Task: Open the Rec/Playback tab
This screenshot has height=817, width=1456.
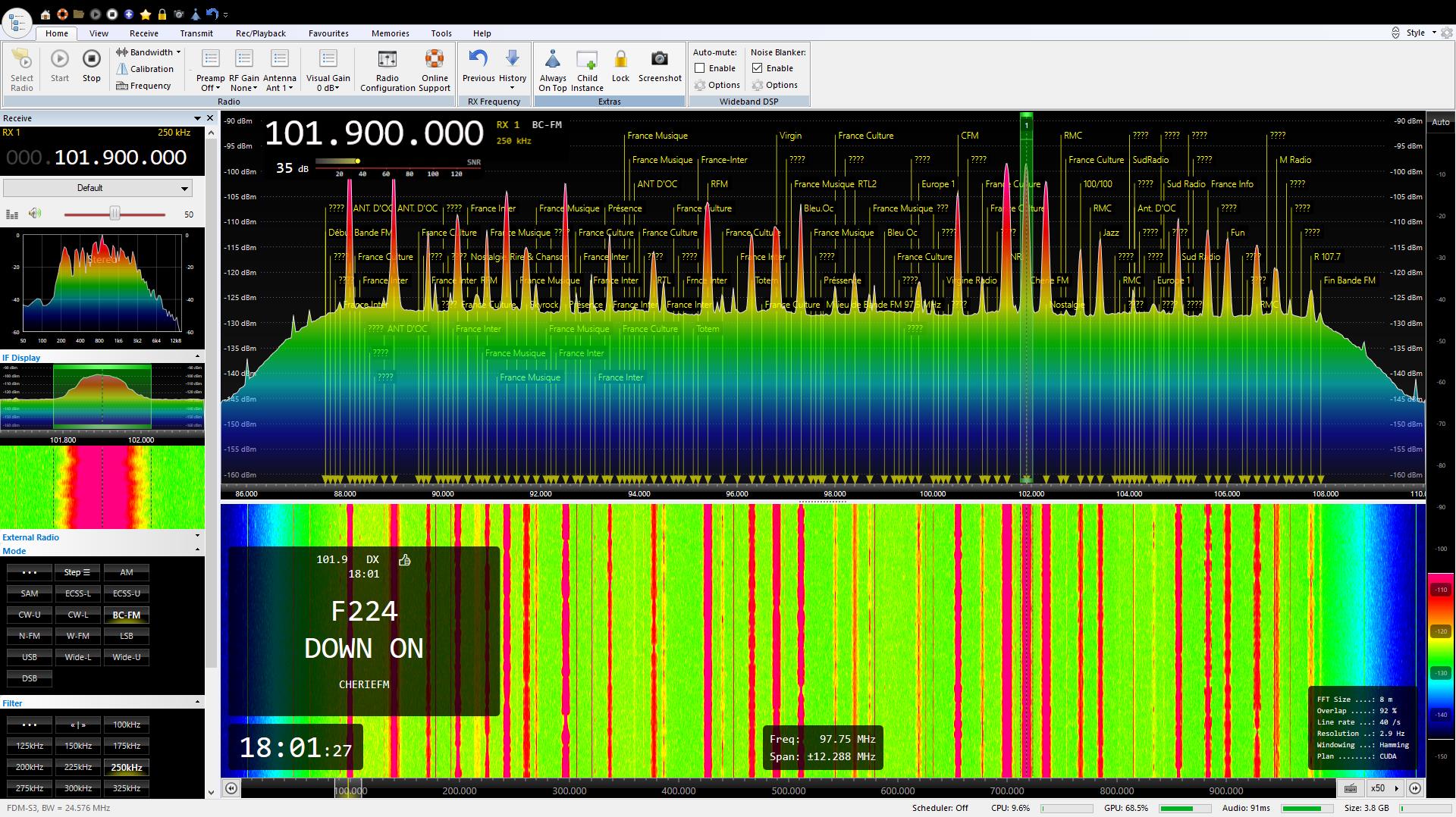Action: [260, 33]
